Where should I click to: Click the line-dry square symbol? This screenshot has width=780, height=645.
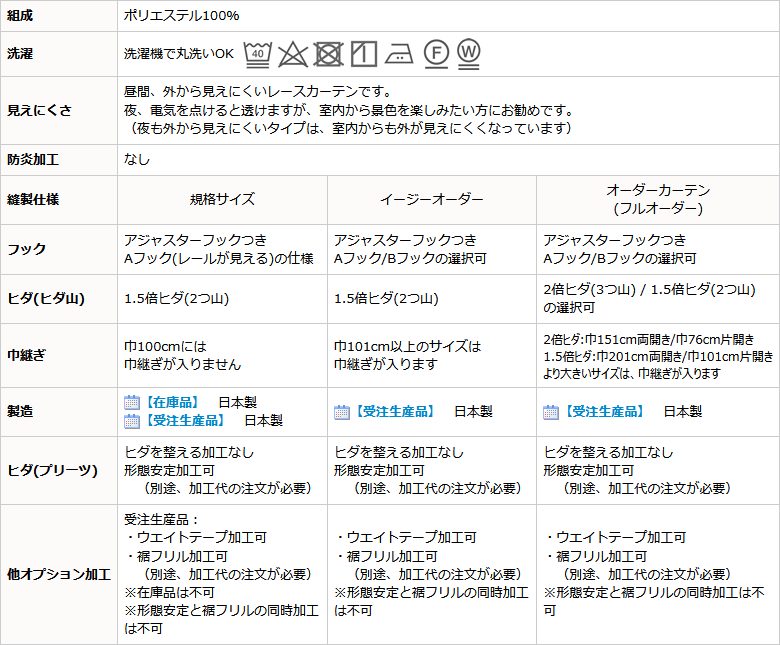pyautogui.click(x=363, y=53)
